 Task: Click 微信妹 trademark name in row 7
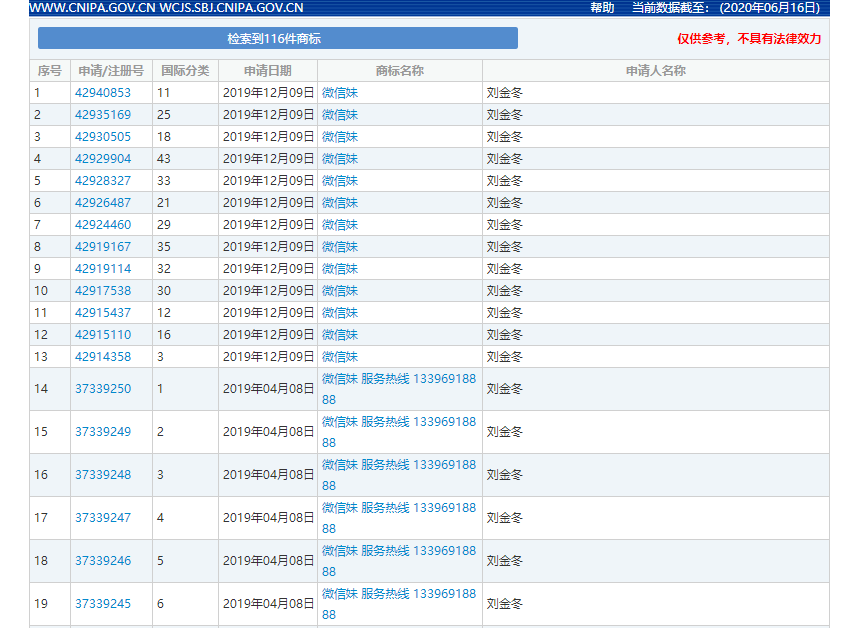[340, 225]
